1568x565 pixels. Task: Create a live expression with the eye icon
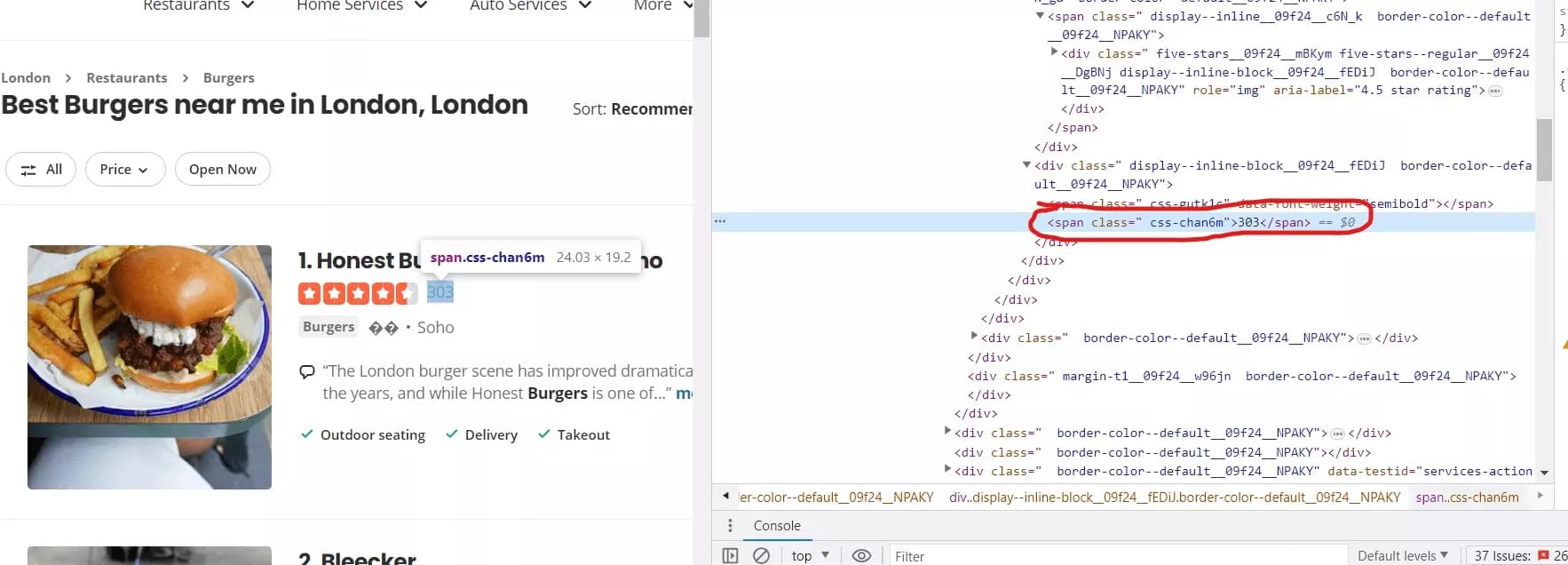pos(861,556)
